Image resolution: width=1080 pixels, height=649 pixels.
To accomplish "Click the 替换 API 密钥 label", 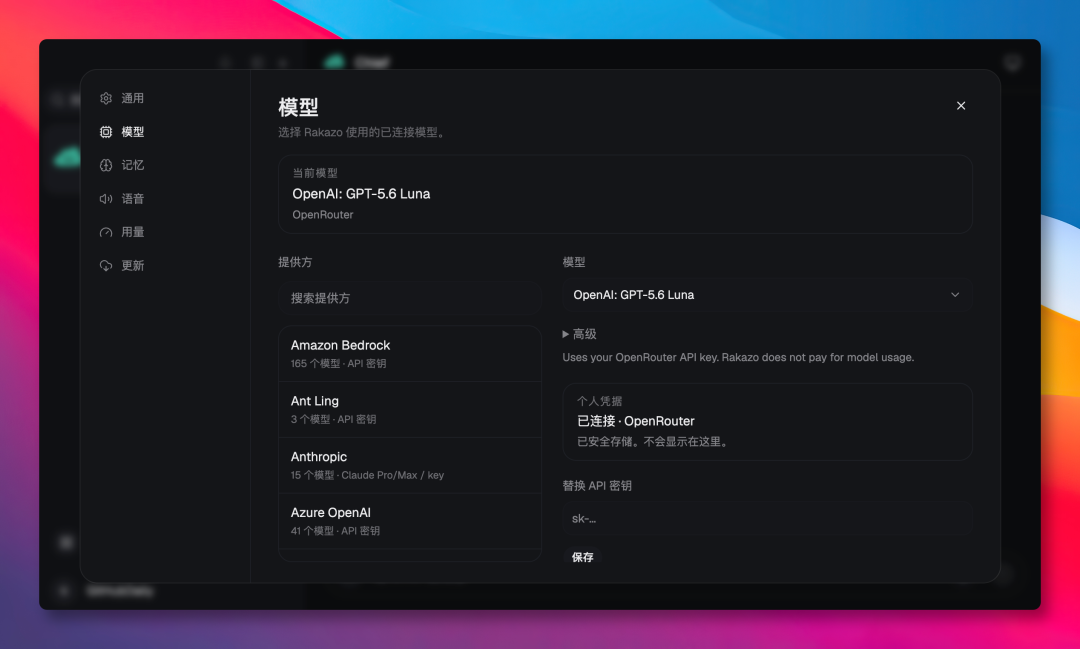I will [x=597, y=486].
